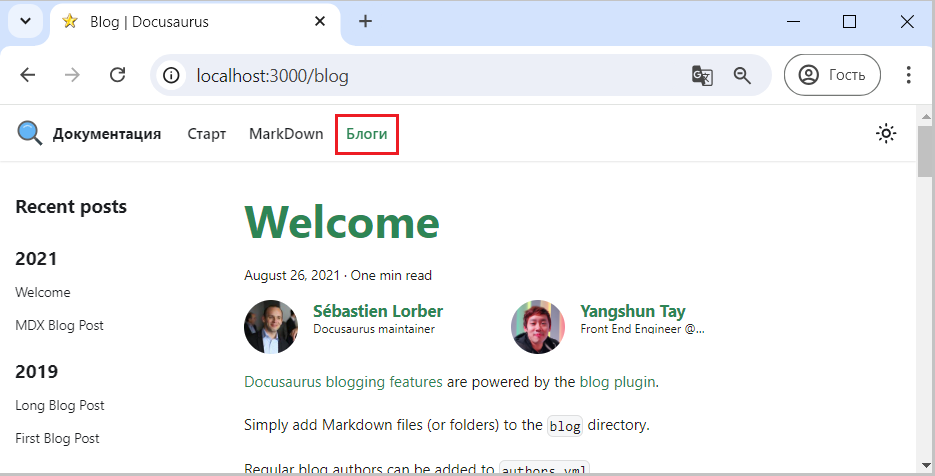Follow the Docusaurus blogging features link
The width and height of the screenshot is (935, 476).
[343, 382]
